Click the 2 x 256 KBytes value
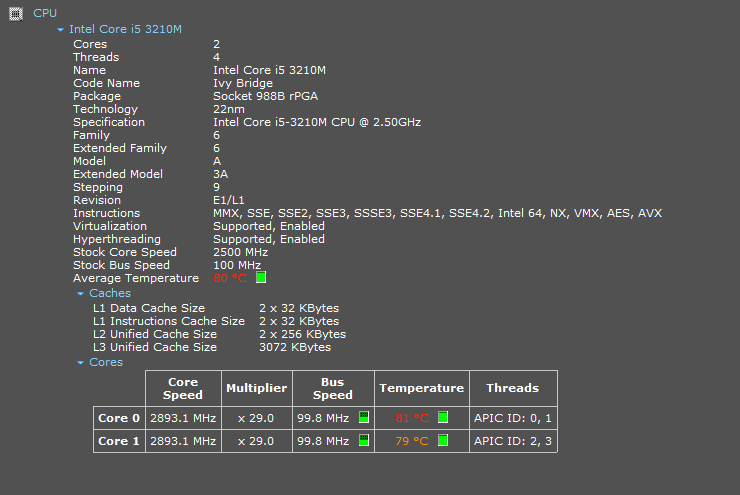This screenshot has height=495, width=740. point(303,335)
